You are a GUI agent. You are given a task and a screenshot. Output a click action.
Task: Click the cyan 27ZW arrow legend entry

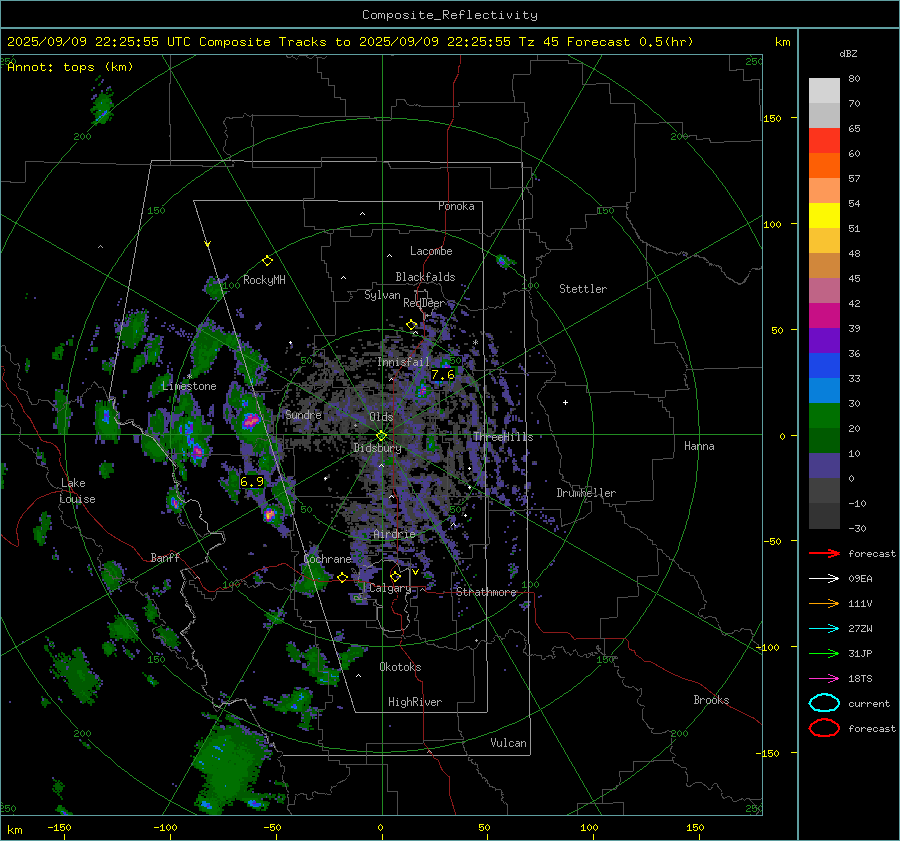click(824, 629)
